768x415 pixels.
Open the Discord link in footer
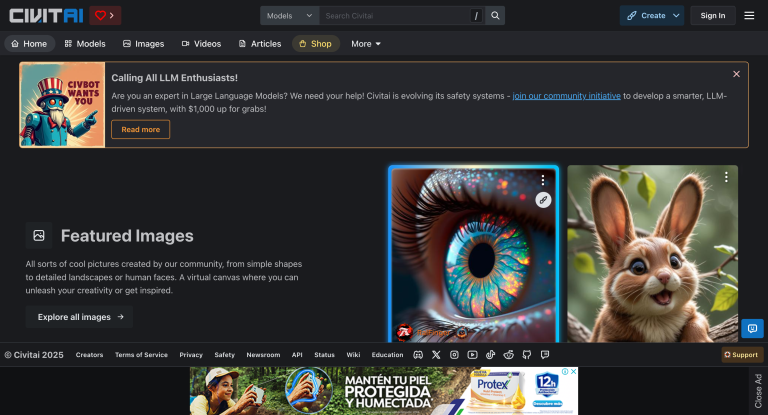[418, 355]
